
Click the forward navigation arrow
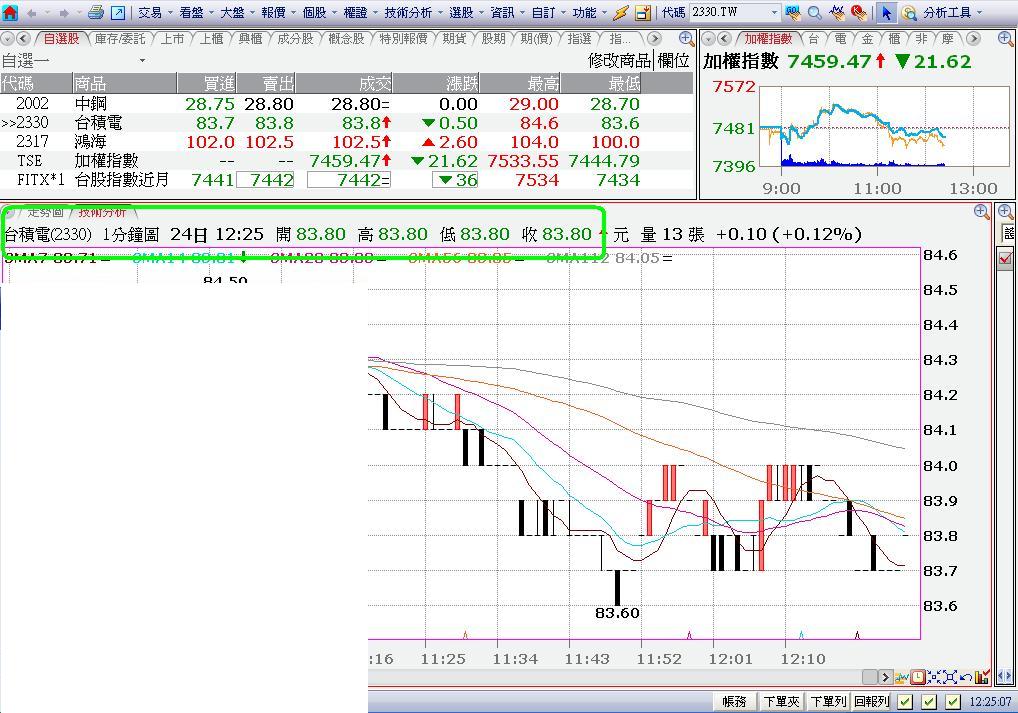pos(64,12)
